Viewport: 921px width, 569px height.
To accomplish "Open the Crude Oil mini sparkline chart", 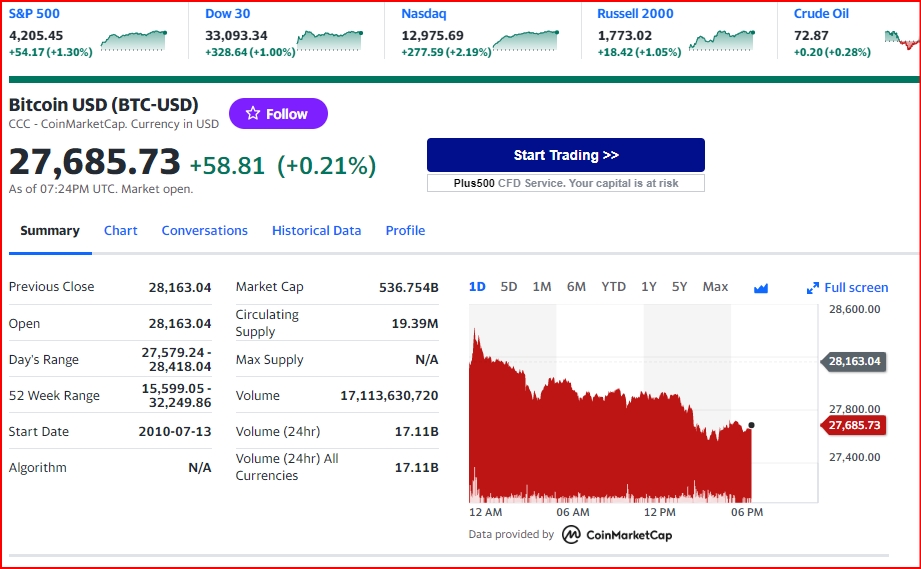I will (x=902, y=41).
